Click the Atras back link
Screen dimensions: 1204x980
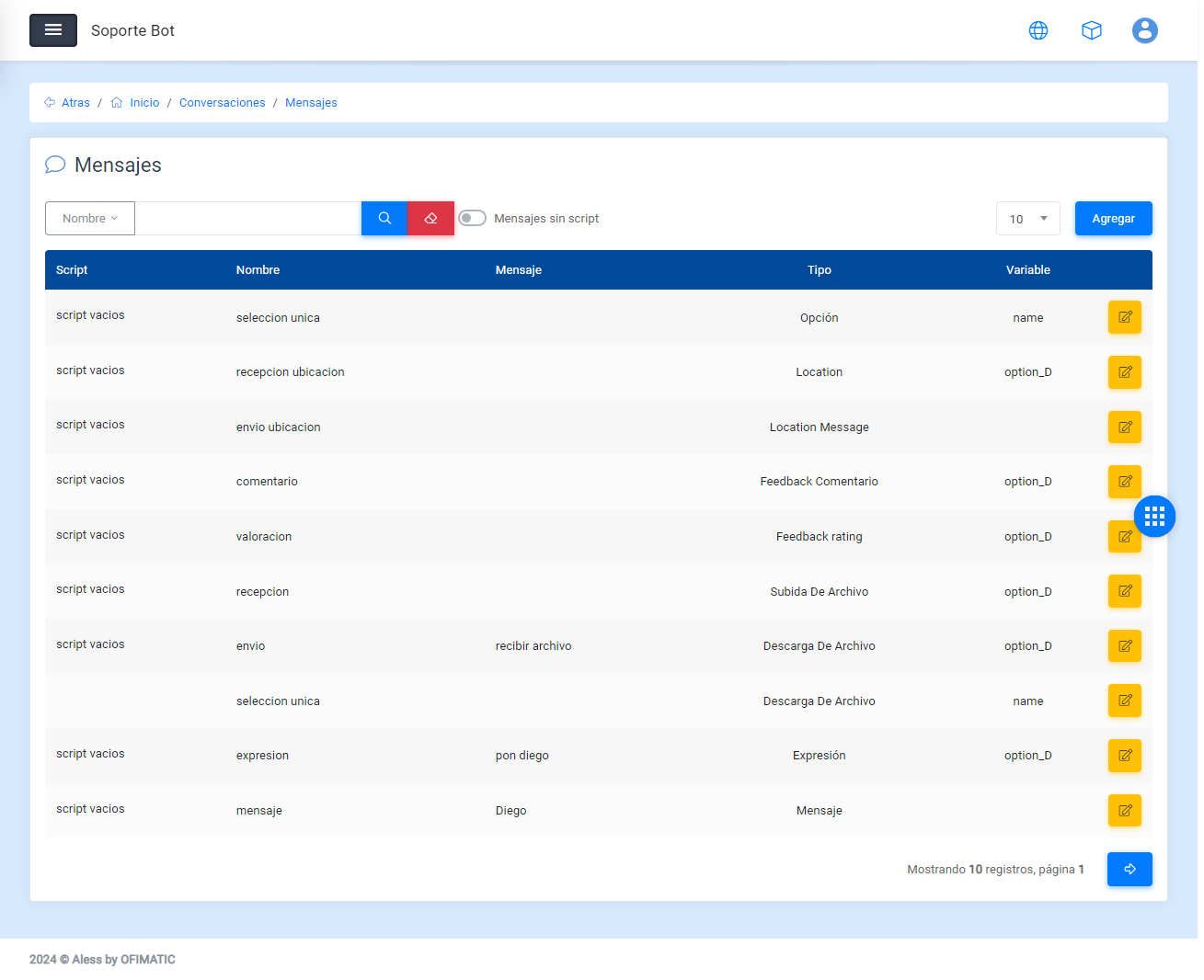[75, 103]
